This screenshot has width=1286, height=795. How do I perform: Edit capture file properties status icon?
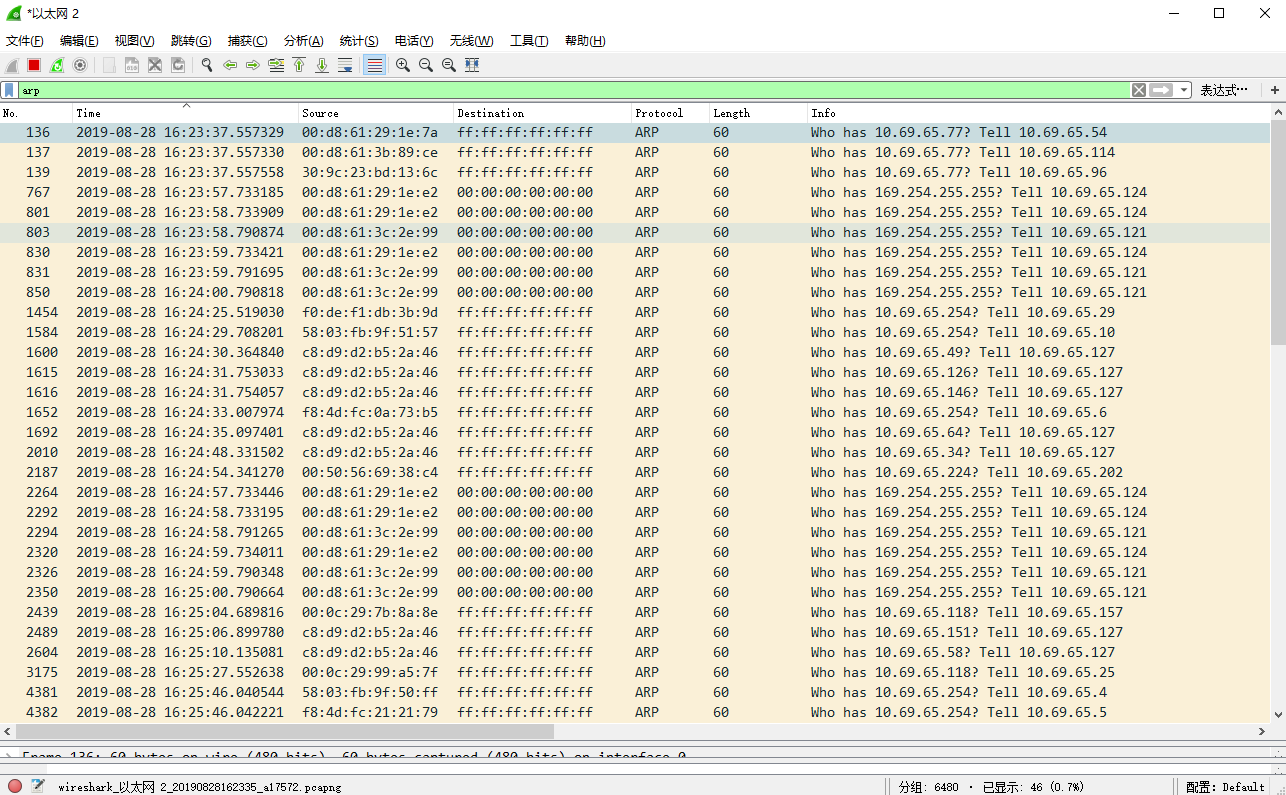click(38, 786)
